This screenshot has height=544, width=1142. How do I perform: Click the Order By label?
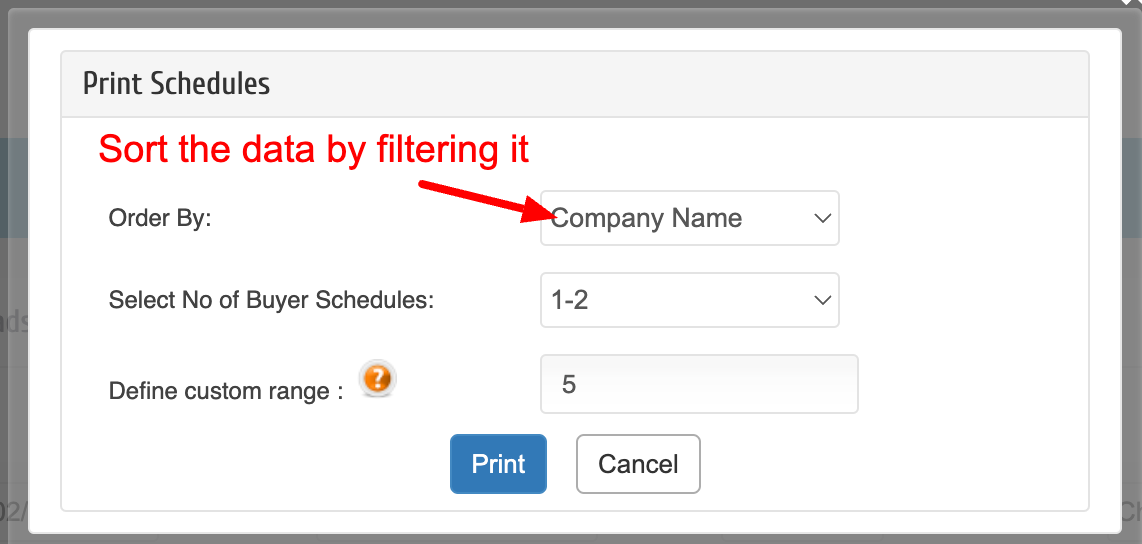[160, 218]
